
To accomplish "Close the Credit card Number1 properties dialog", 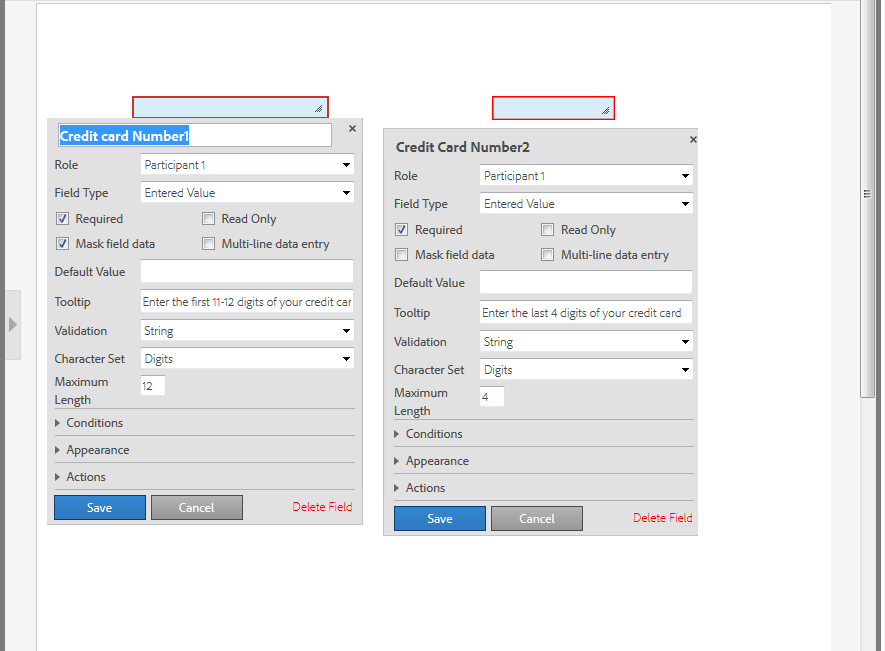I will [351, 128].
